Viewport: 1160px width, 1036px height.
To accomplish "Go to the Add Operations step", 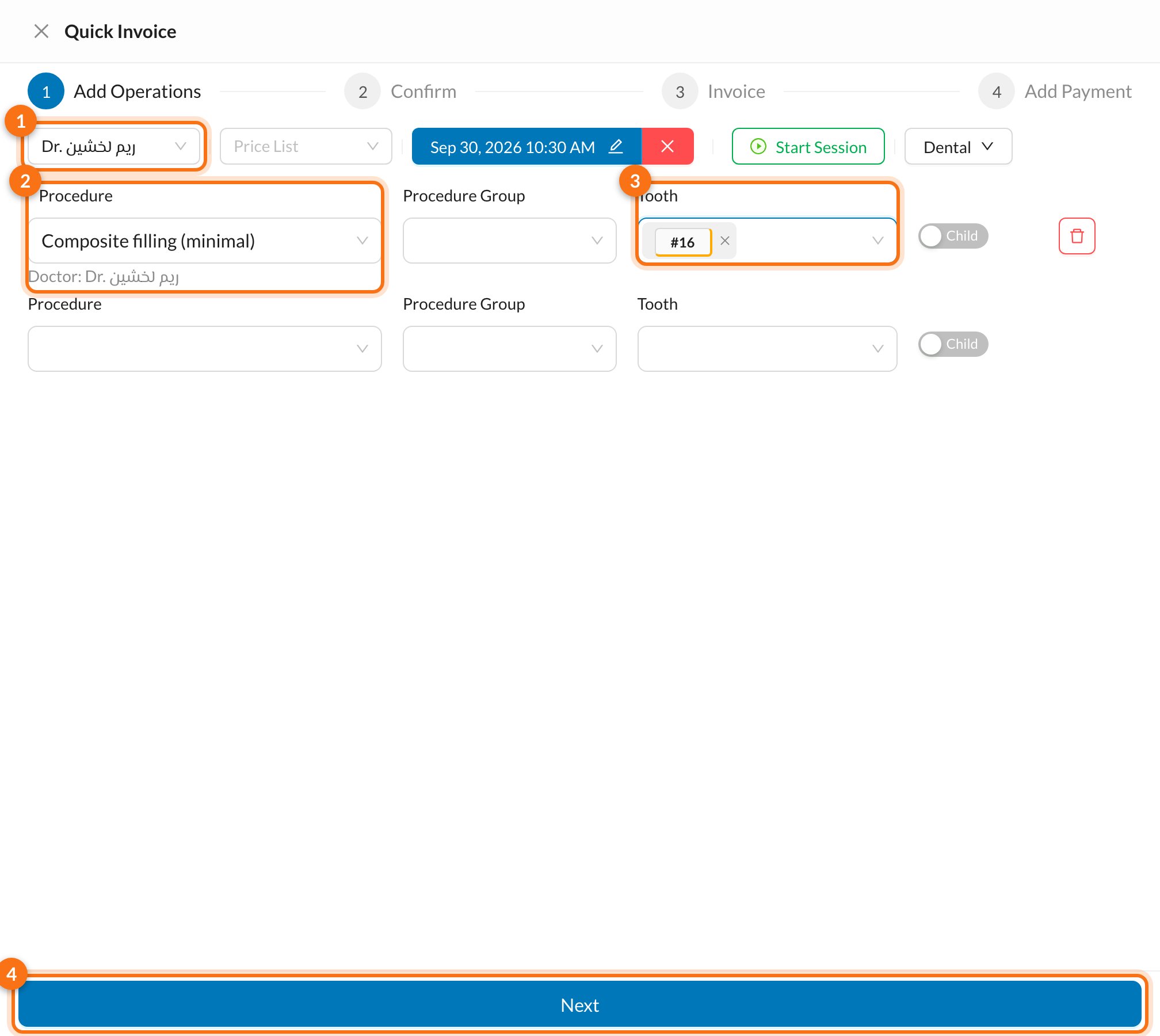I will (x=115, y=91).
